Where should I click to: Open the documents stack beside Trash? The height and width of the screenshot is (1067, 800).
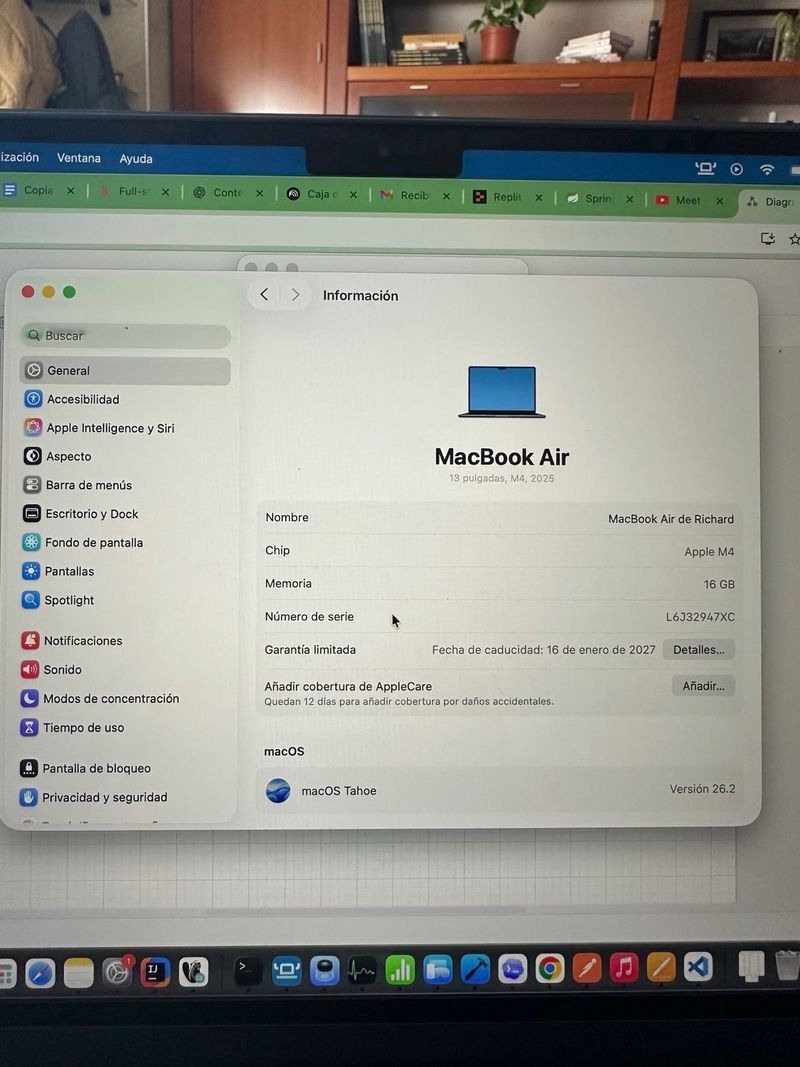tap(750, 966)
